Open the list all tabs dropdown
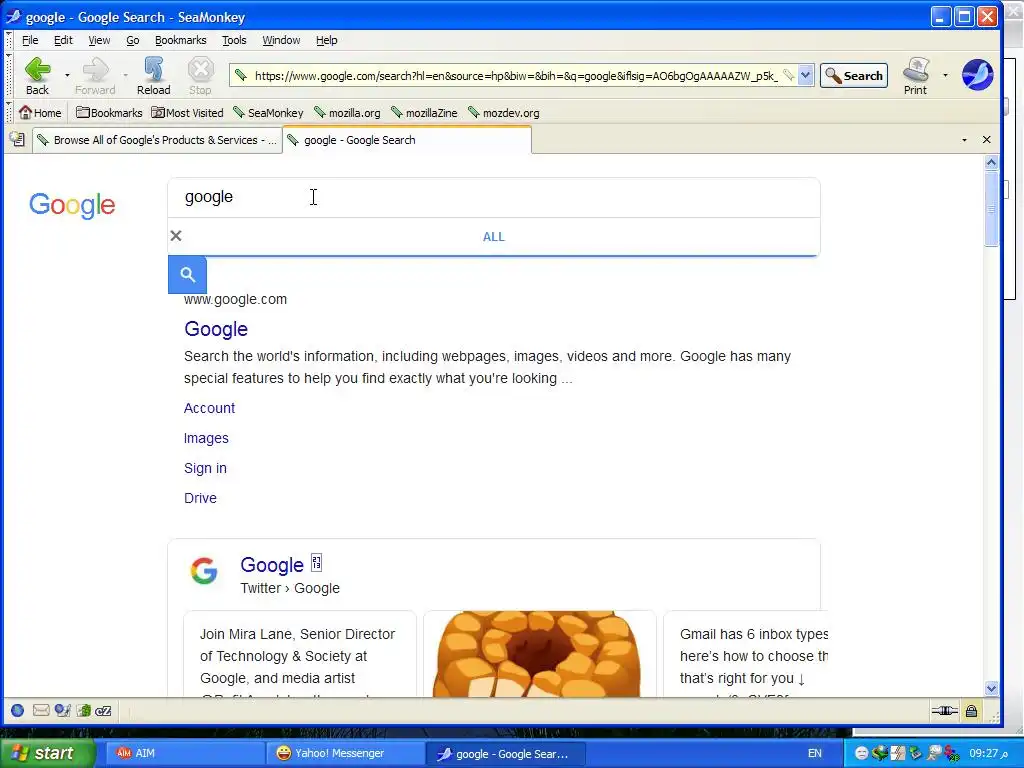The width and height of the screenshot is (1024, 768). coord(965,140)
